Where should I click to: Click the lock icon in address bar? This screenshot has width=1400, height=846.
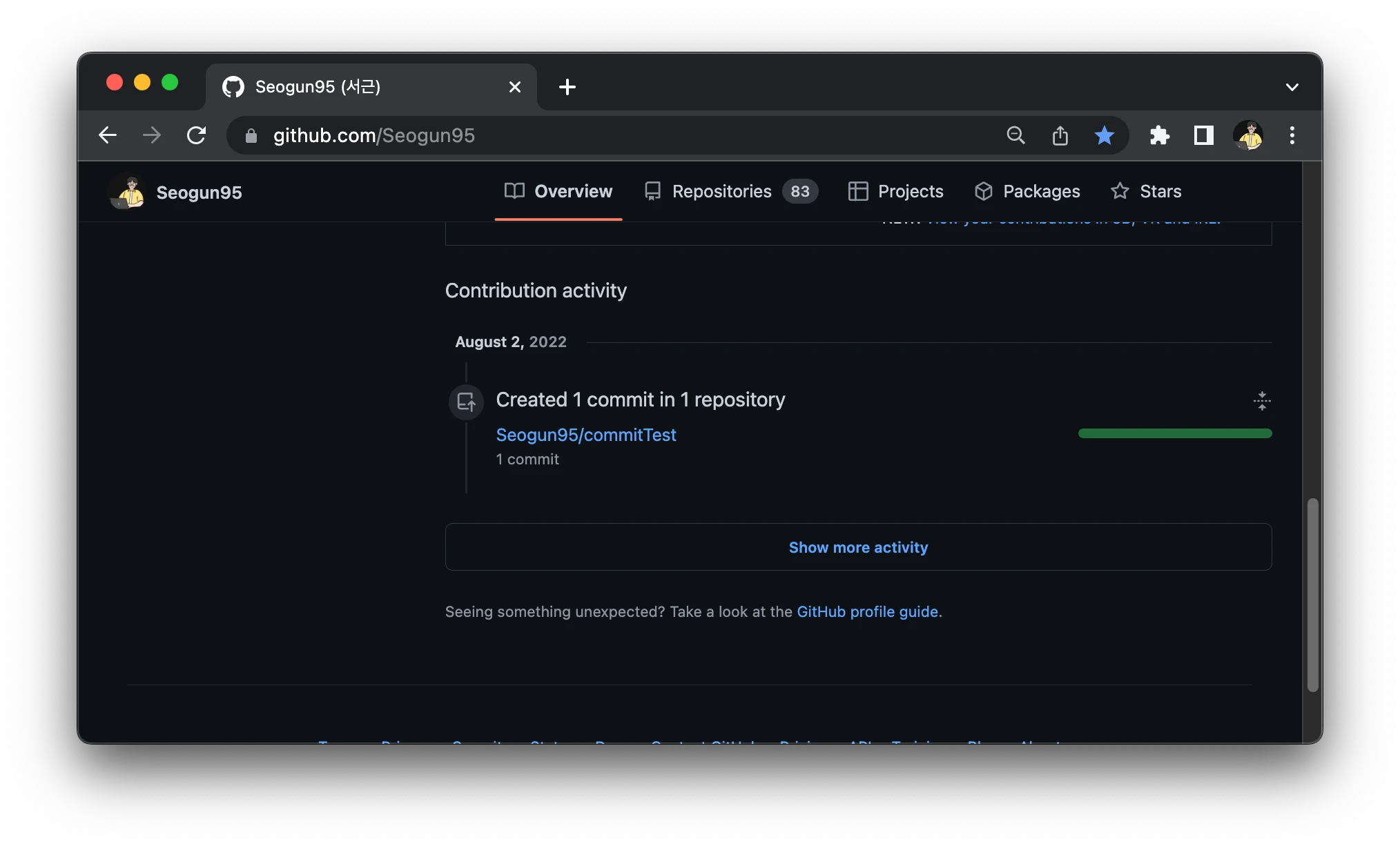(251, 136)
